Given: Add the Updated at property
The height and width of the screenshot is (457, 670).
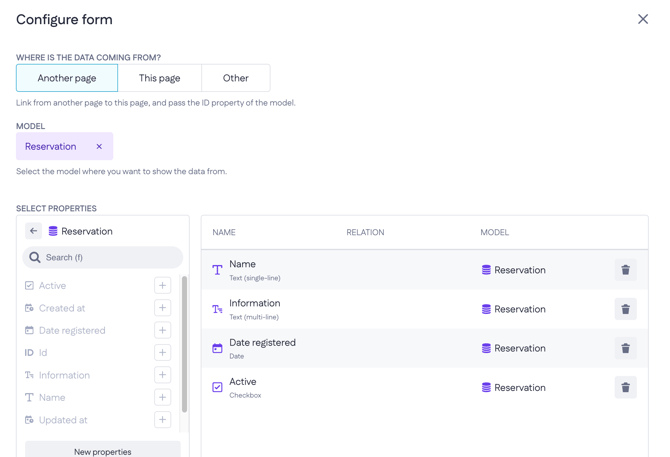Looking at the screenshot, I should [162, 420].
